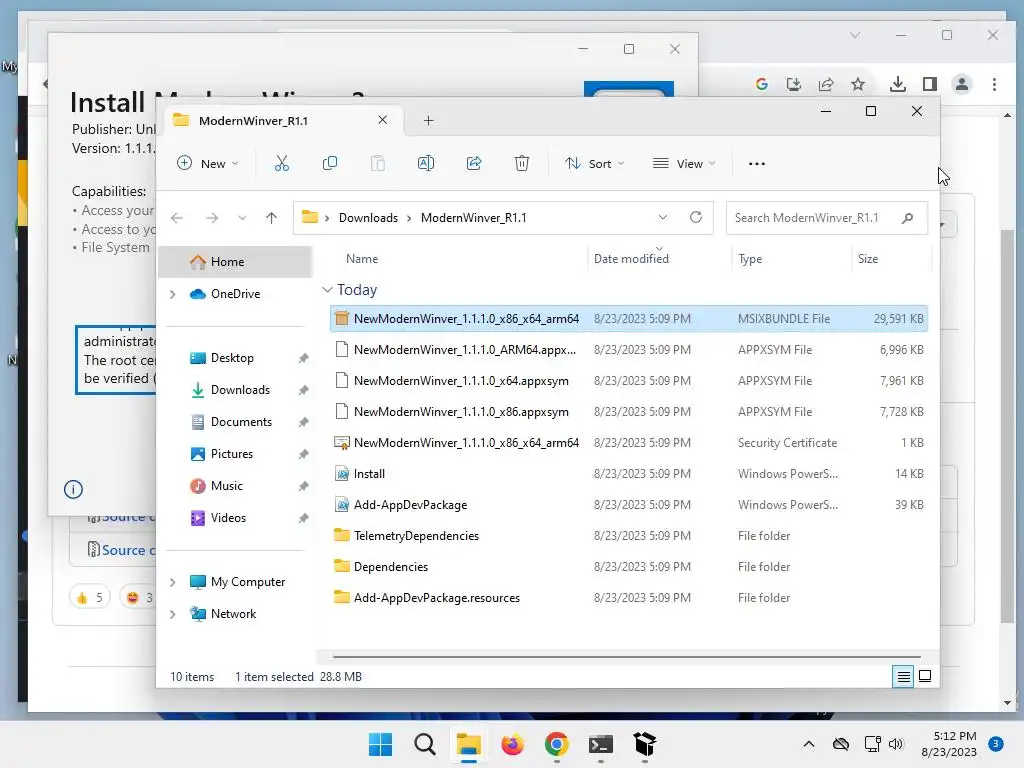Click Chrome's bookmark star icon
This screenshot has width=1024, height=768.
858,84
